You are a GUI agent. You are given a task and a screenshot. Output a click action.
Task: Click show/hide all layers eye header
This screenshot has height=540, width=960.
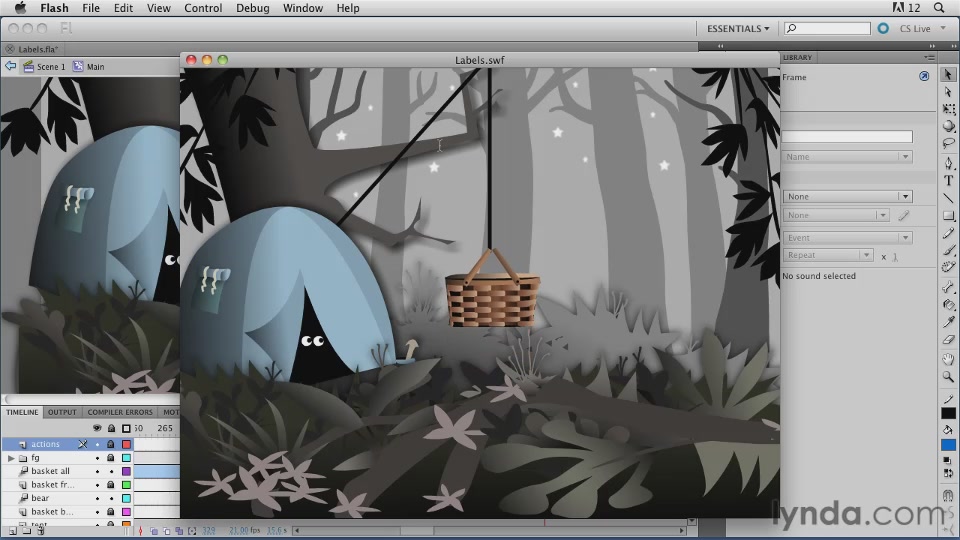(97, 428)
